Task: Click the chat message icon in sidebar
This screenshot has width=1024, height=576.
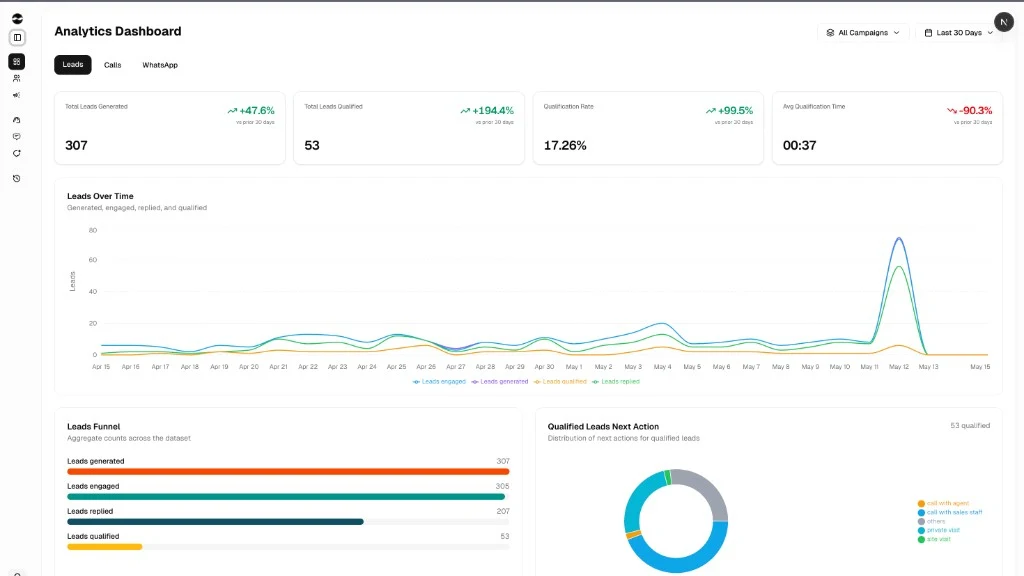Action: 17,136
